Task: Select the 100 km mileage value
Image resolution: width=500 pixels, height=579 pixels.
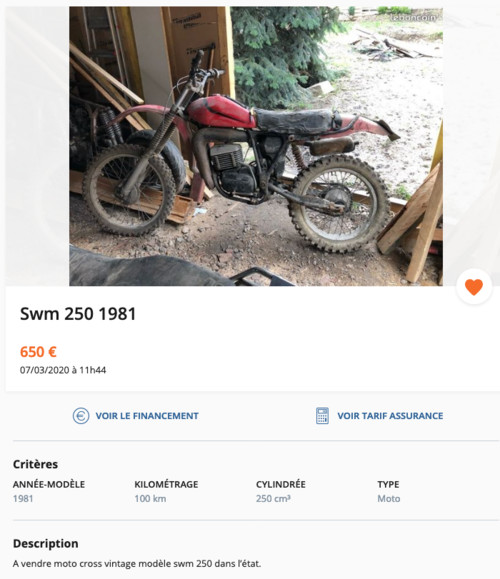Action: click(x=150, y=499)
